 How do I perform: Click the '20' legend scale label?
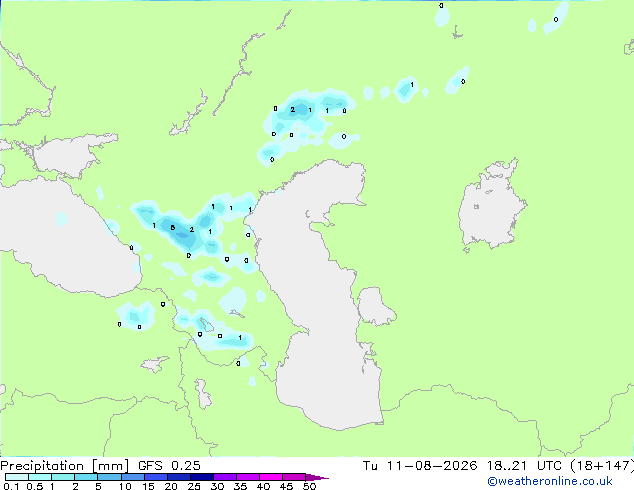[171, 486]
